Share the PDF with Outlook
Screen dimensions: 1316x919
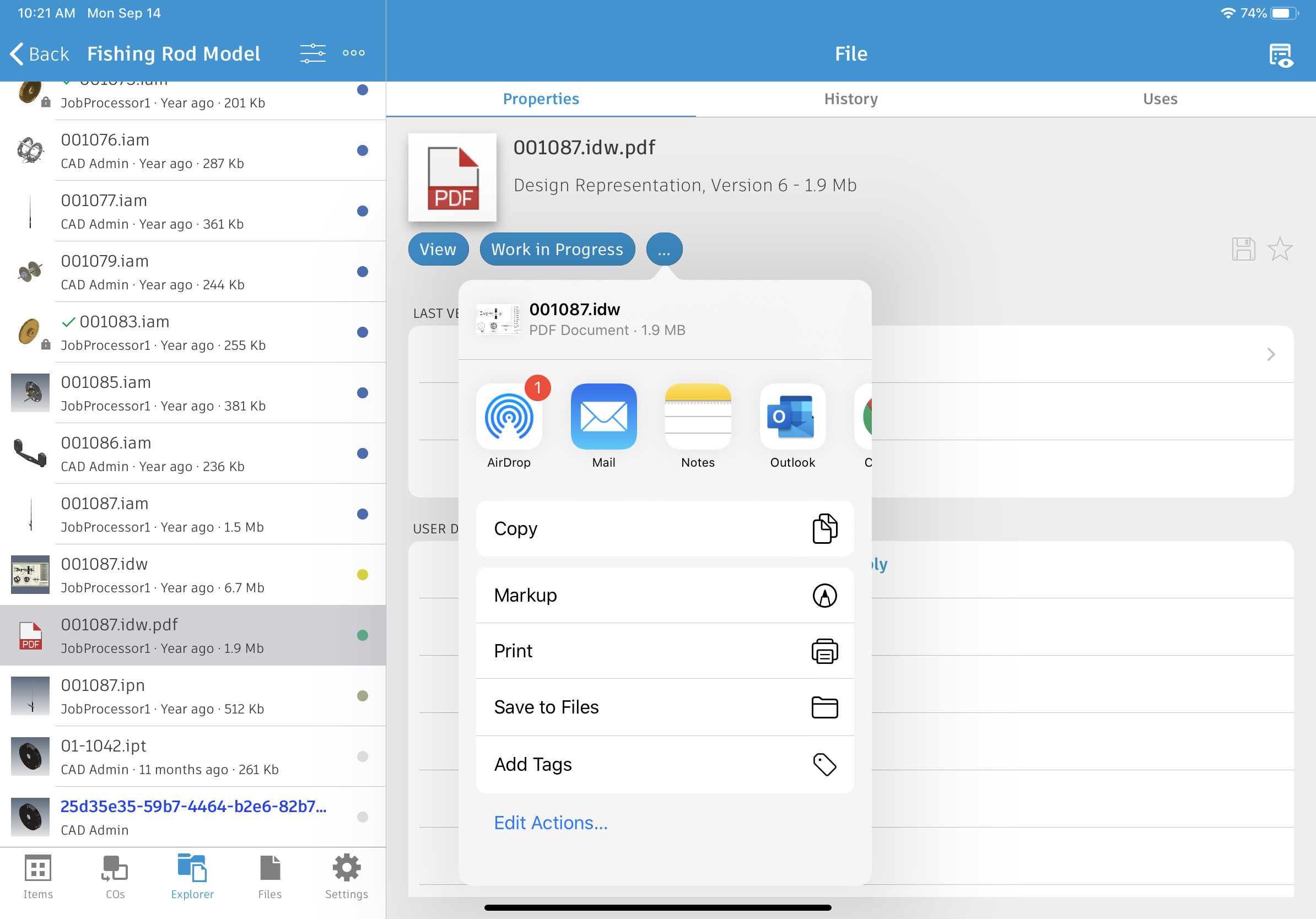(x=791, y=418)
